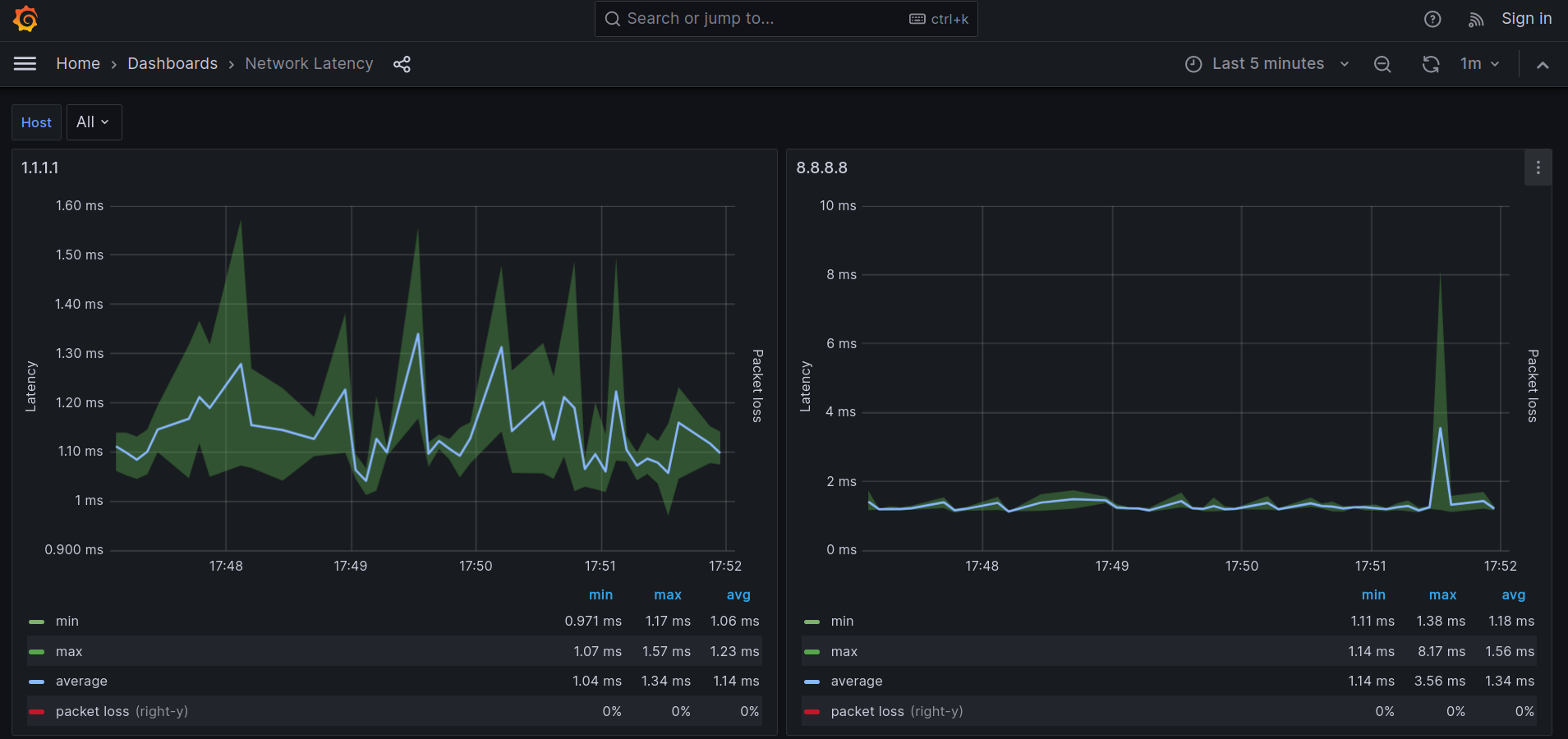Refresh the dashboard
Screen dimensions: 1568x739
click(1430, 64)
